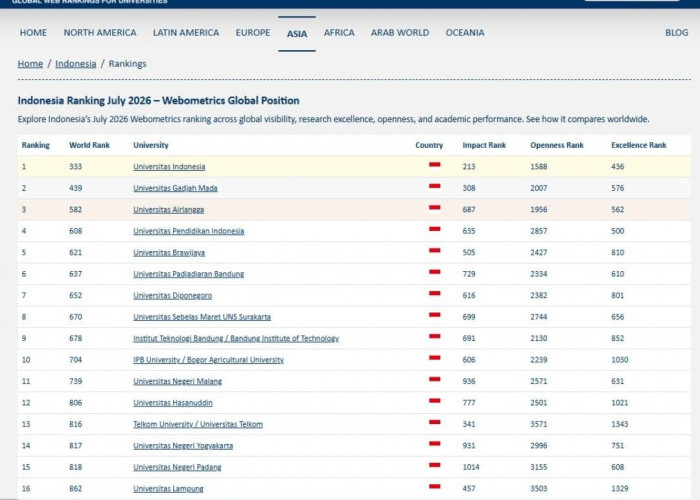The image size is (700, 500).
Task: Click the Openness Rank column header
Action: pos(557,145)
